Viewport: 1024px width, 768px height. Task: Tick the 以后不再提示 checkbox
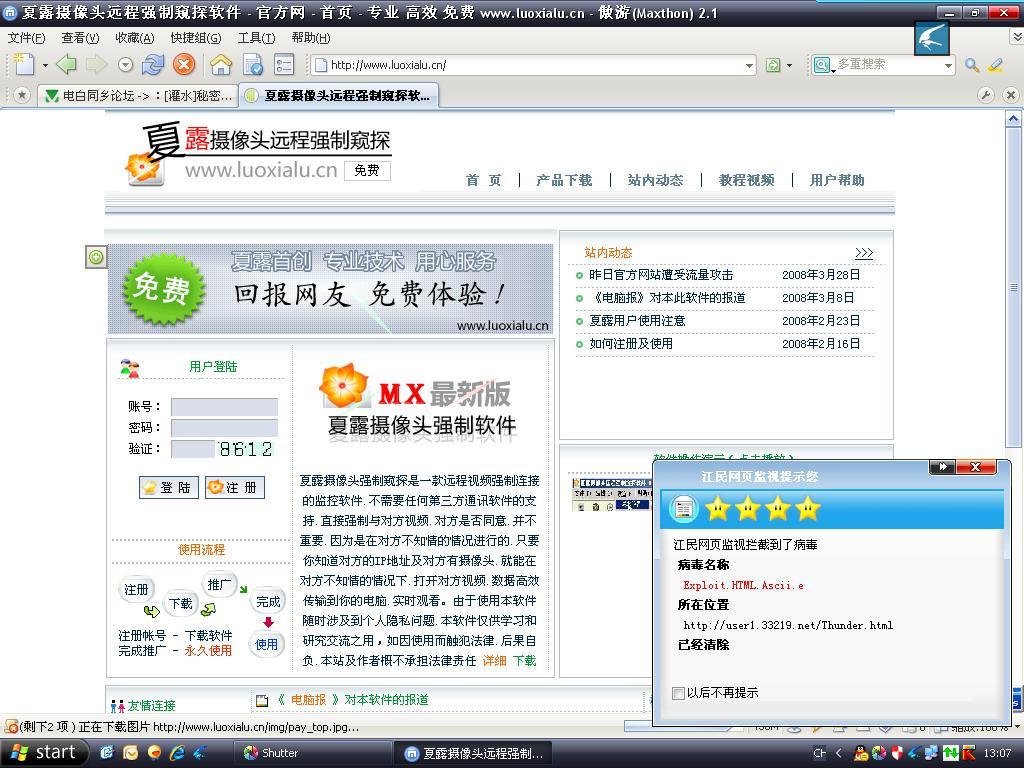pos(679,693)
